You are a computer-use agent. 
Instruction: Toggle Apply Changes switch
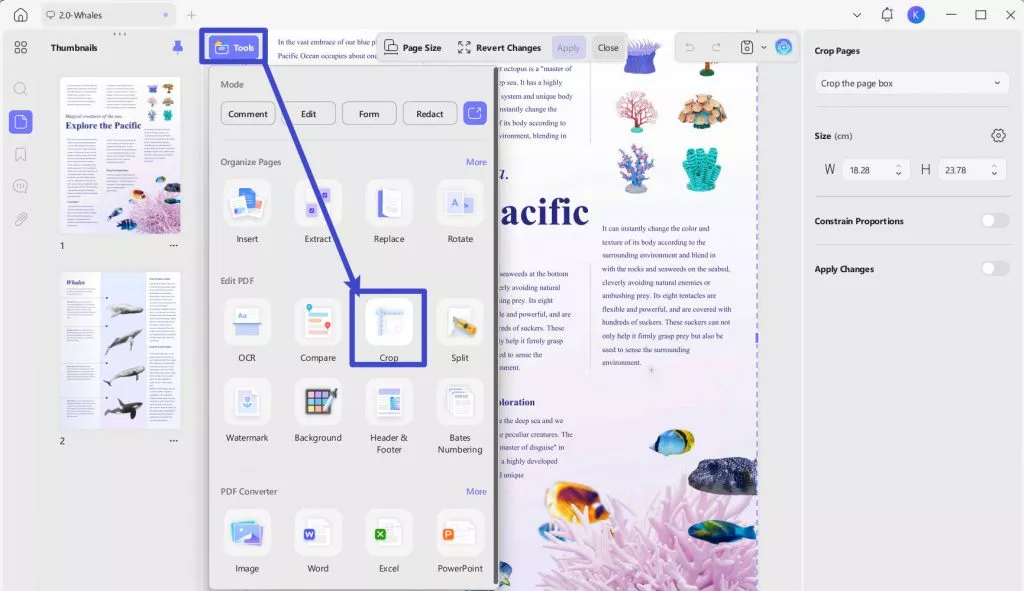tap(995, 268)
